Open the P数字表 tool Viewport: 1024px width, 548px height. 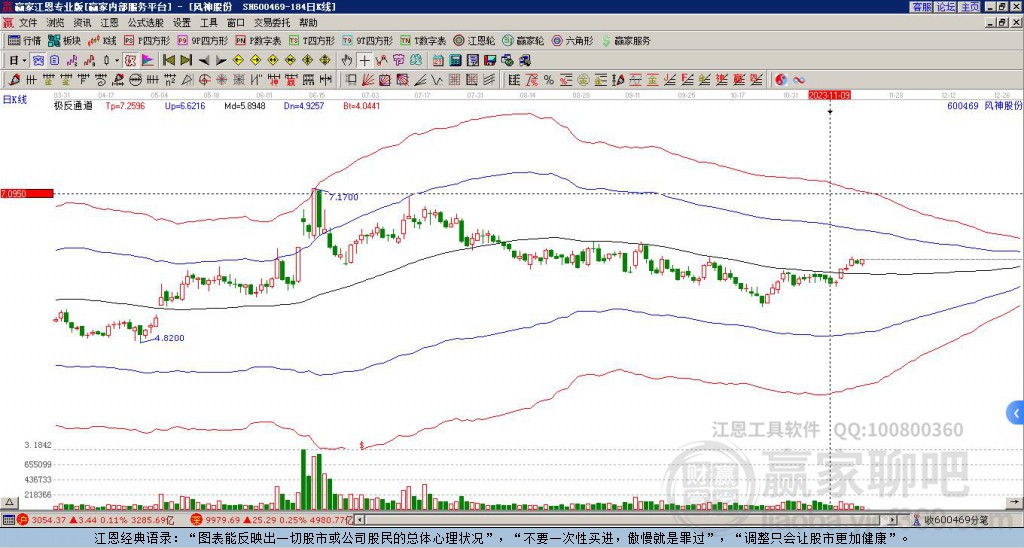click(258, 40)
